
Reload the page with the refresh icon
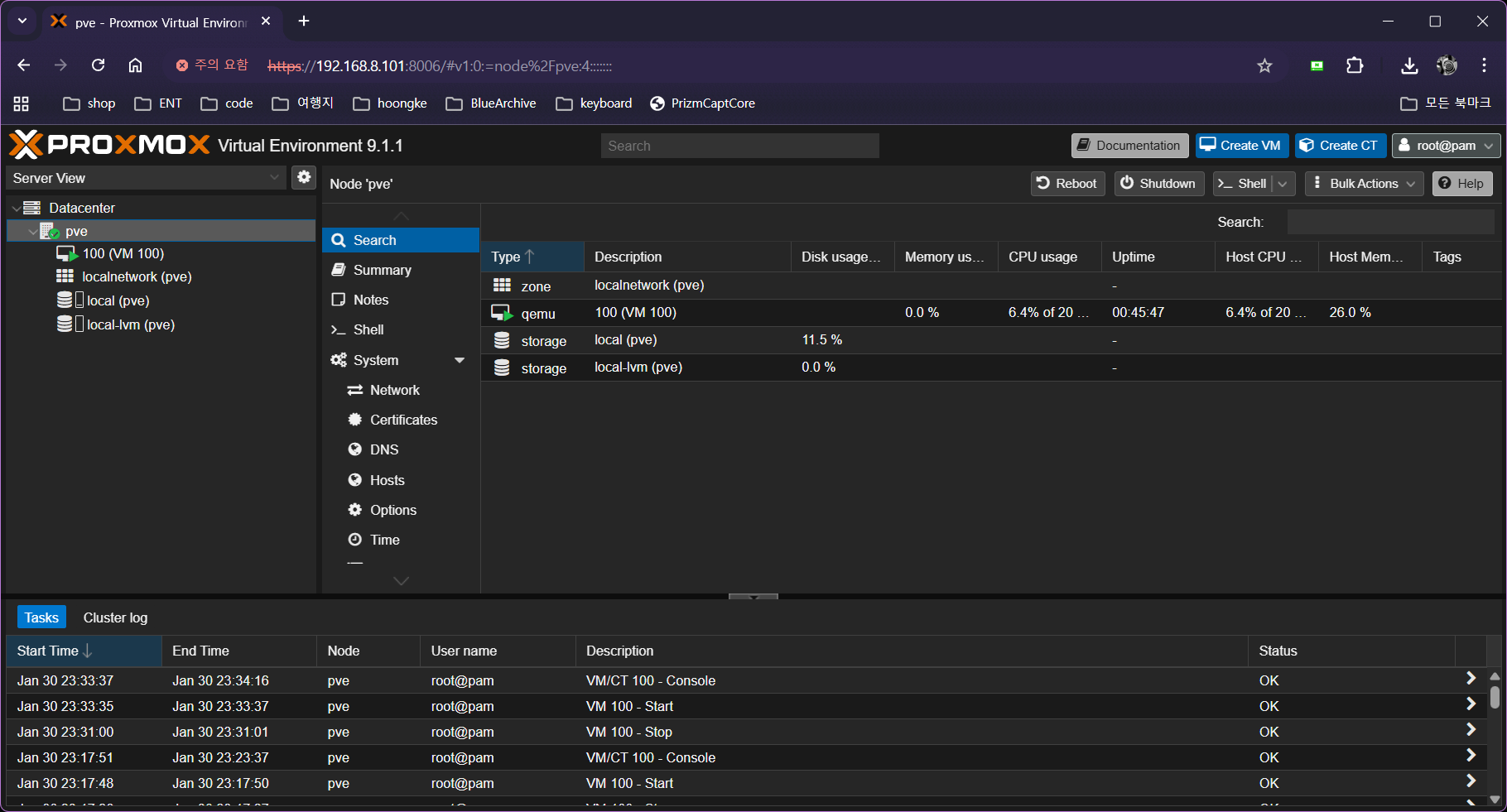[x=98, y=65]
